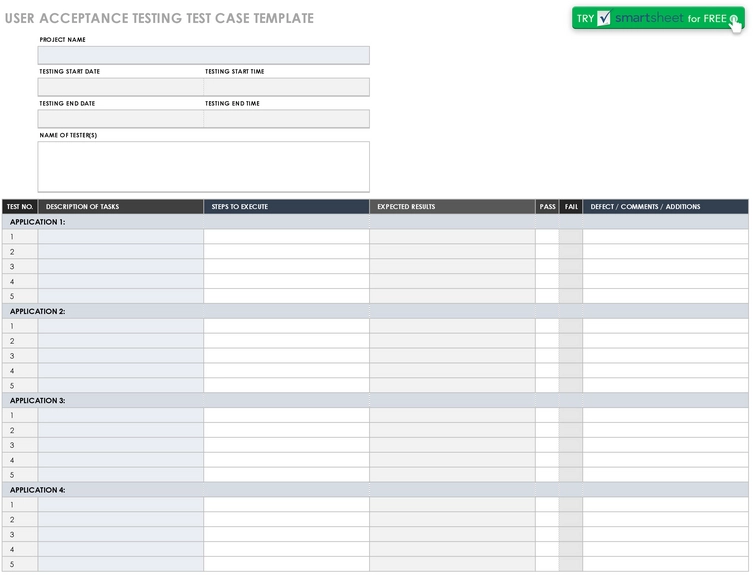The width and height of the screenshot is (753, 575).
Task: Select the Testing Start Time field
Action: tap(287, 87)
